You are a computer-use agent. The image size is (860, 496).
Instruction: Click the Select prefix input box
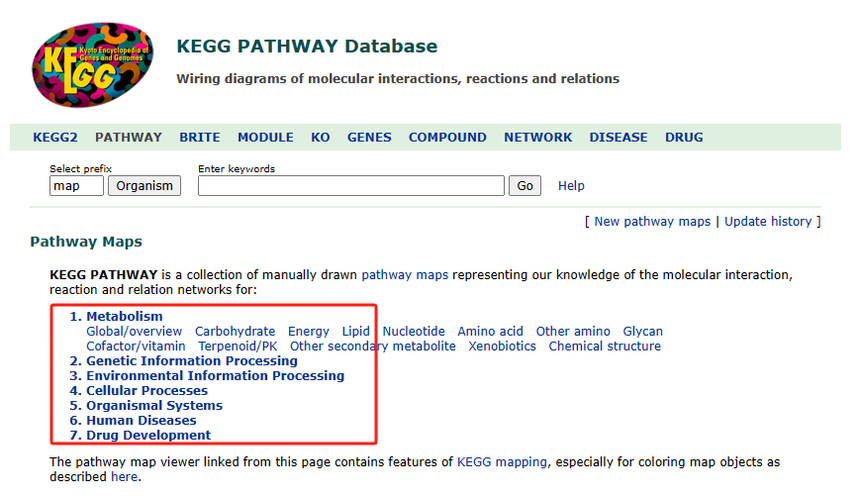[76, 185]
